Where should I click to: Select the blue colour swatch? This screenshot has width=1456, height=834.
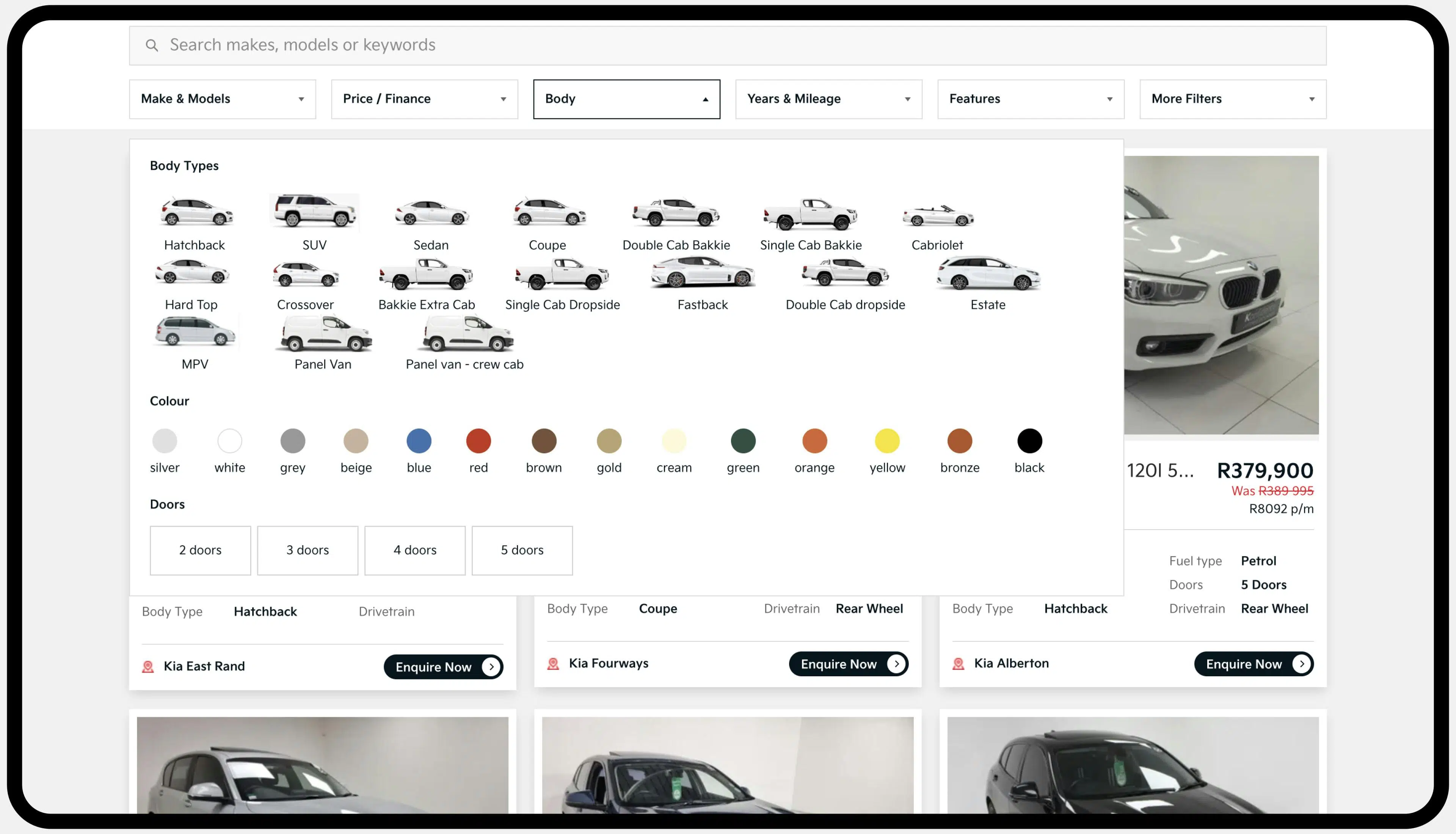pos(419,441)
